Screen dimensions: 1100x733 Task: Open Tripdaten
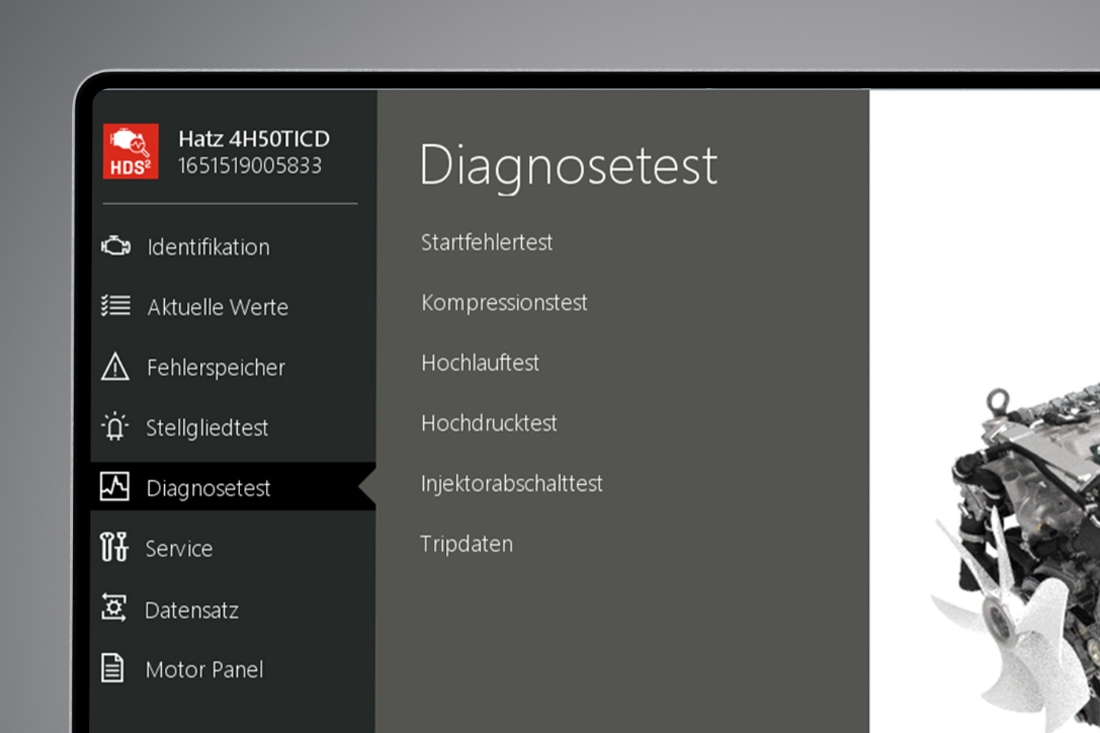467,544
